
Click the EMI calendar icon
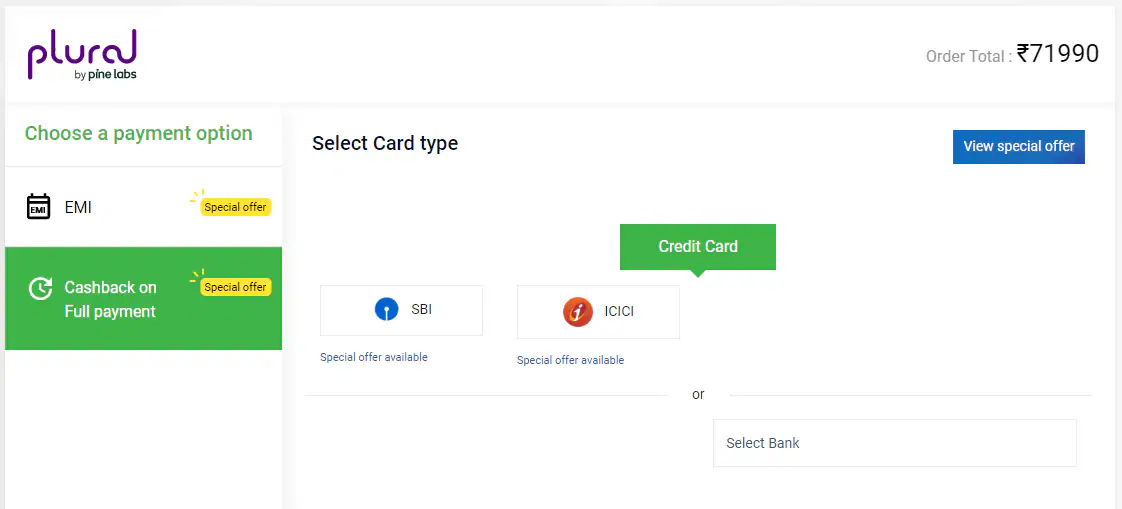click(x=38, y=207)
